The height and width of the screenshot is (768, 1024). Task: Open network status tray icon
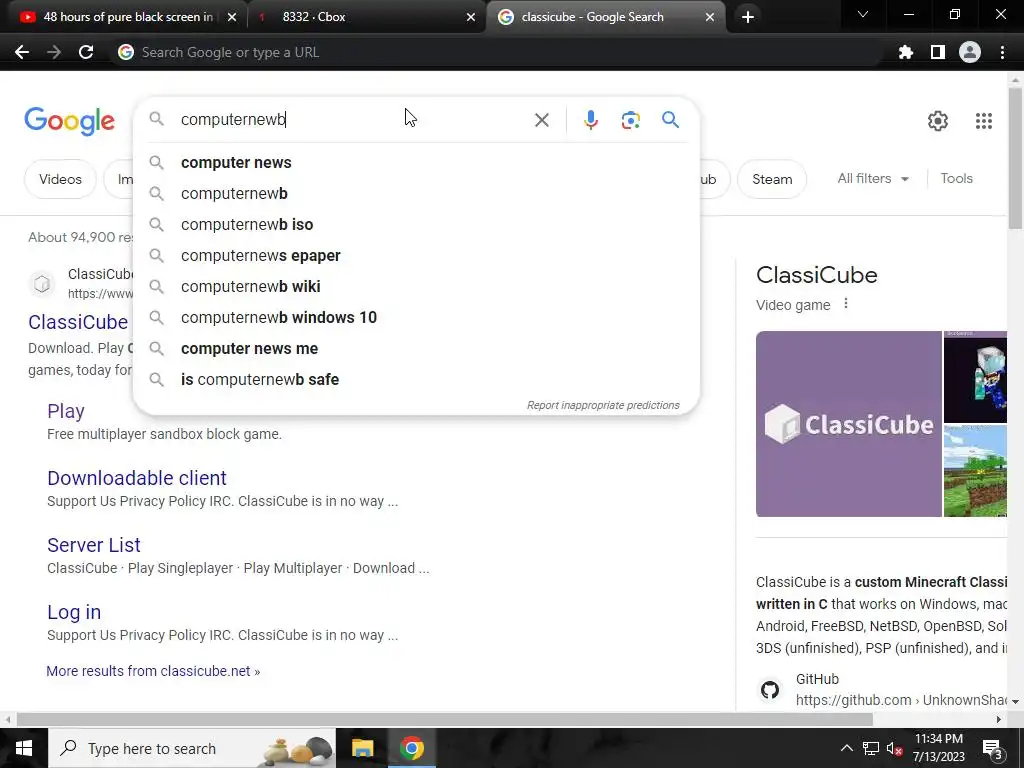tap(871, 748)
